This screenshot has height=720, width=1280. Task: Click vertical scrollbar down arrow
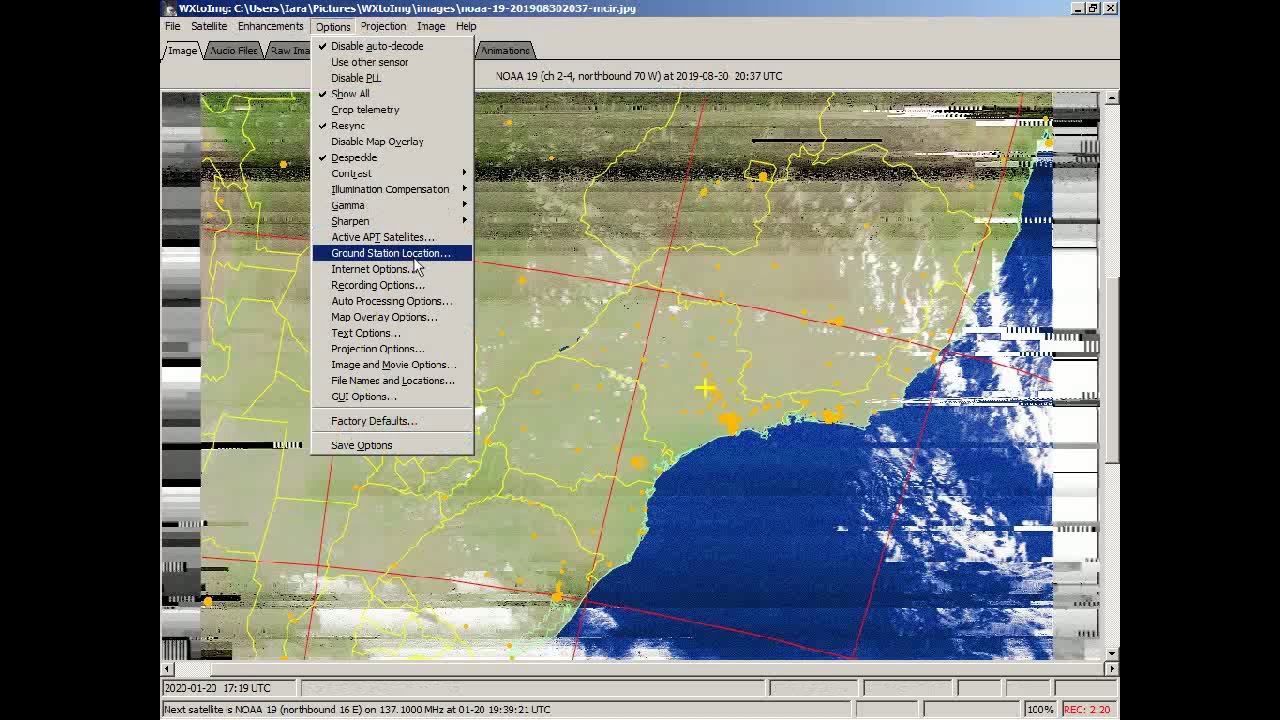(x=1111, y=654)
